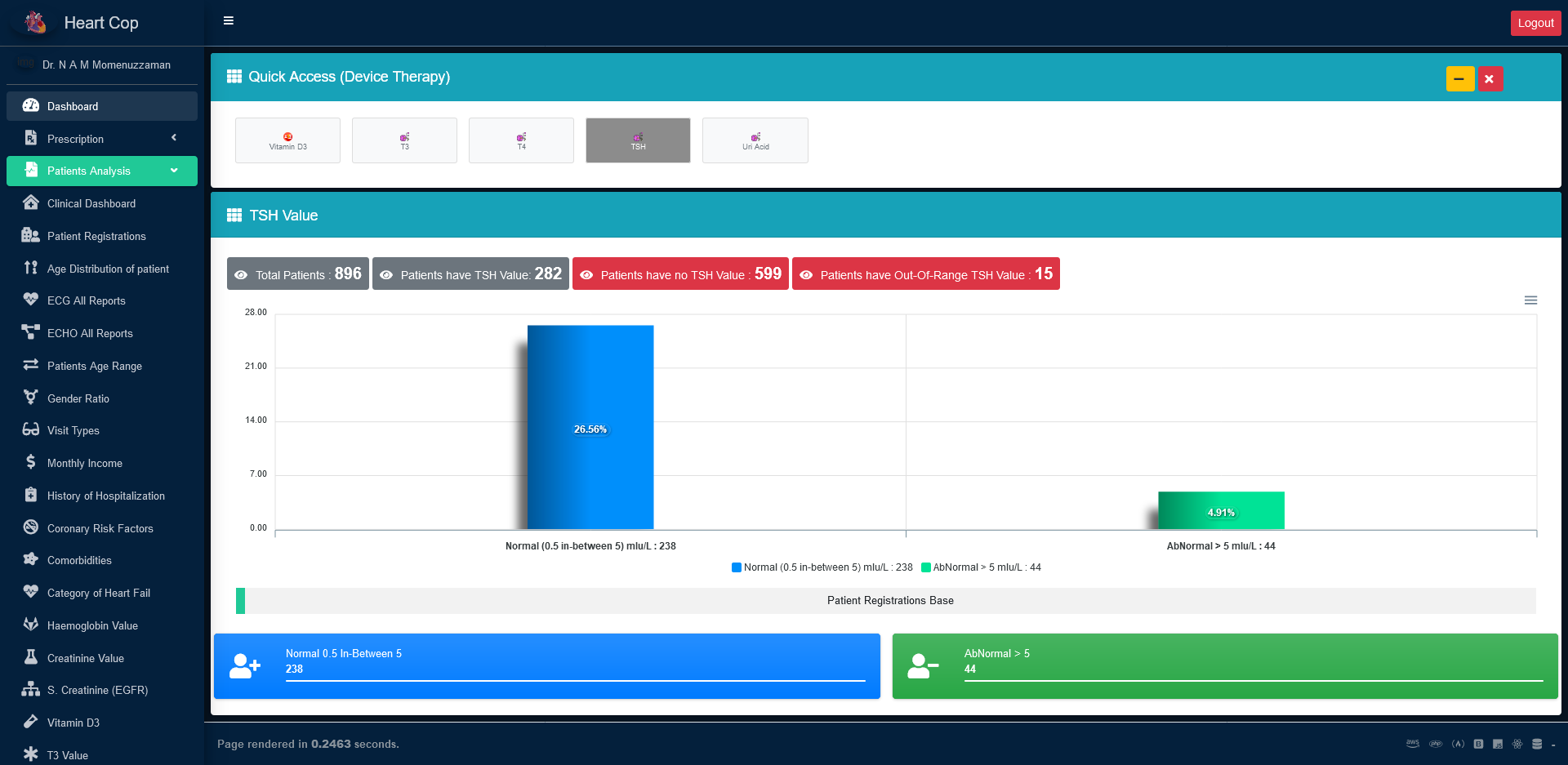The height and width of the screenshot is (765, 1568).
Task: Click the Heart Cop logo icon
Action: click(x=35, y=23)
